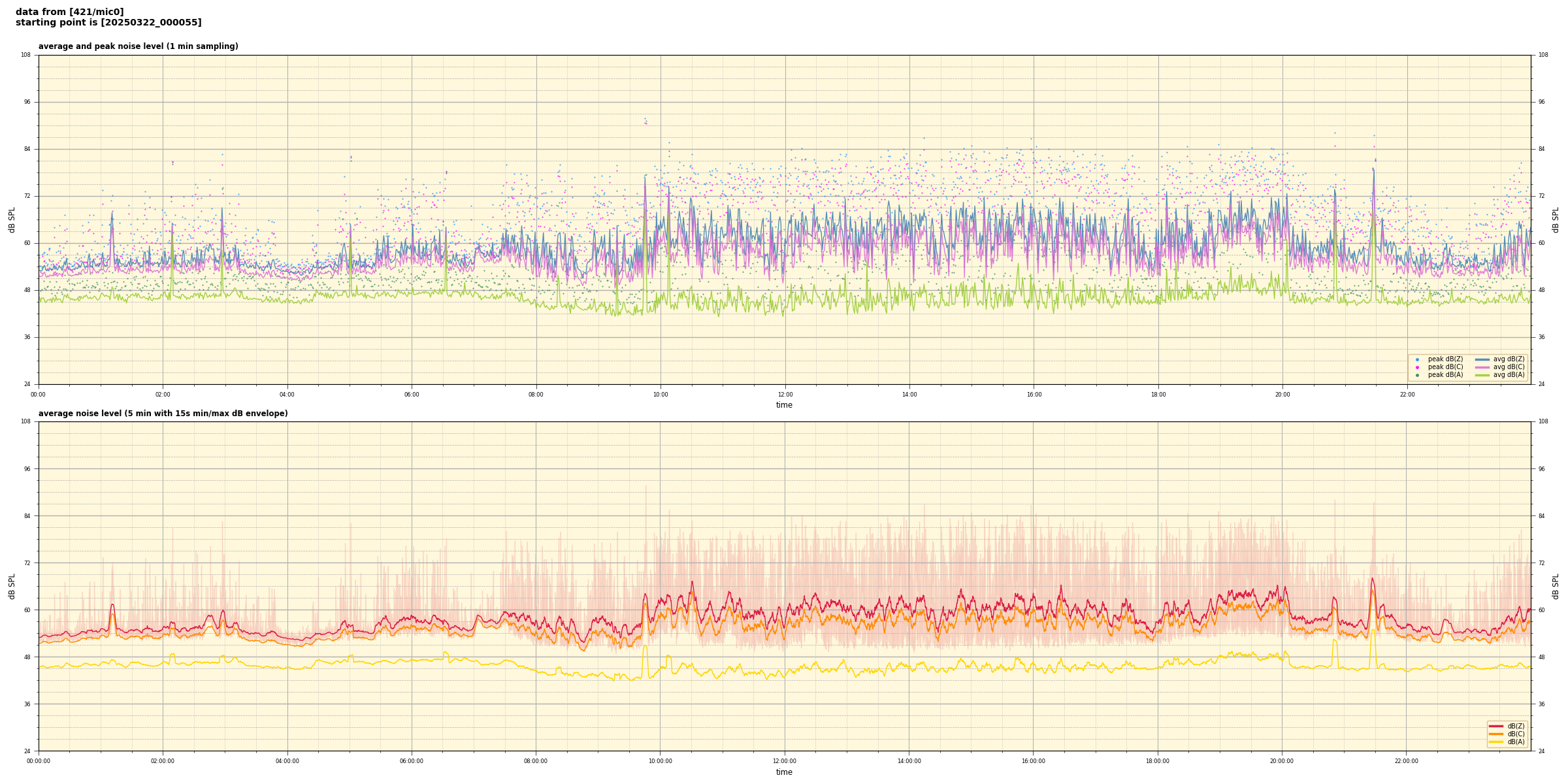Click the 20:00:00 tick on bottom chart
This screenshot has width=1568, height=784.
pyautogui.click(x=1282, y=761)
